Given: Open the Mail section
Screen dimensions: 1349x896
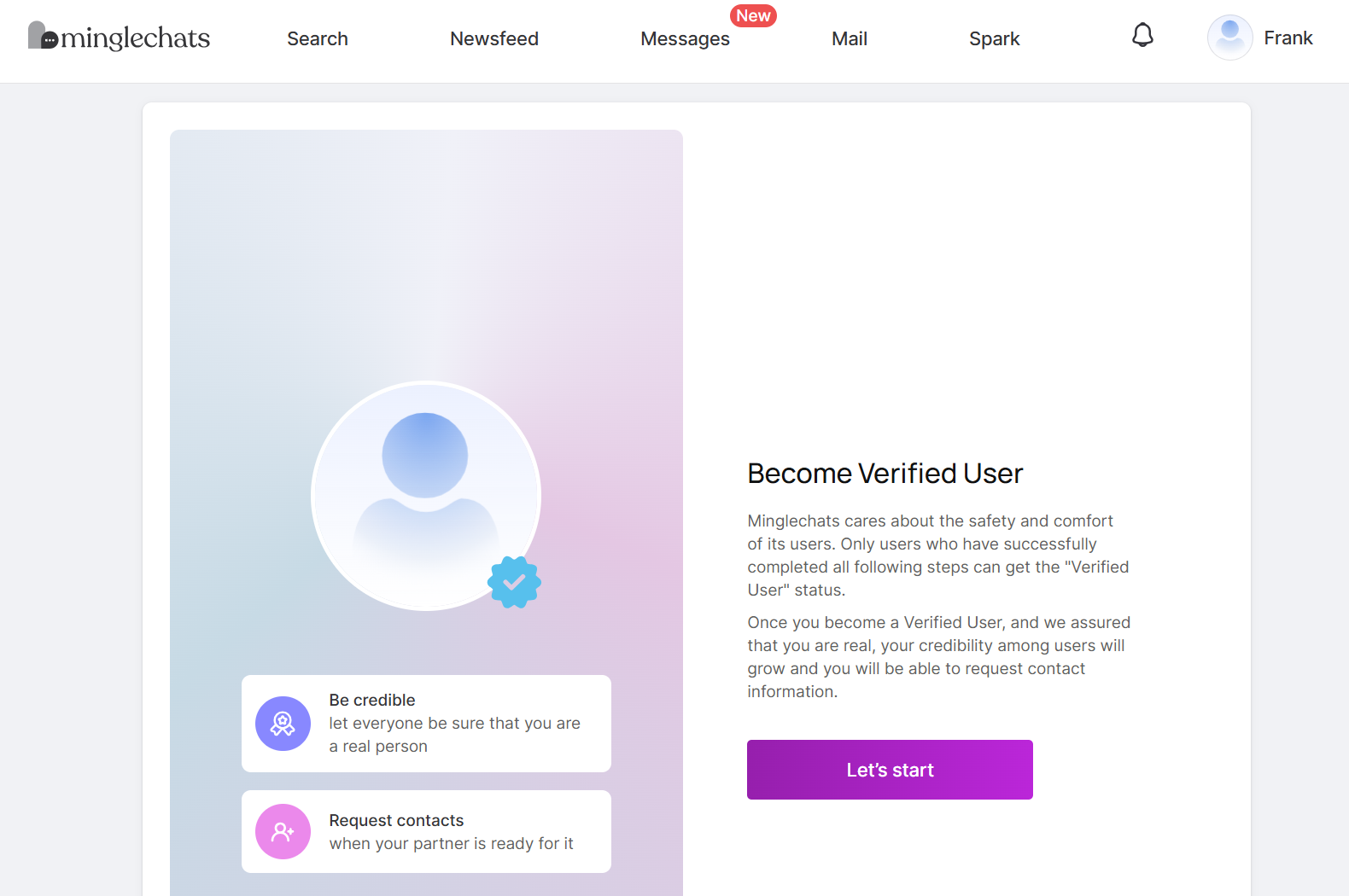Looking at the screenshot, I should tap(850, 39).
